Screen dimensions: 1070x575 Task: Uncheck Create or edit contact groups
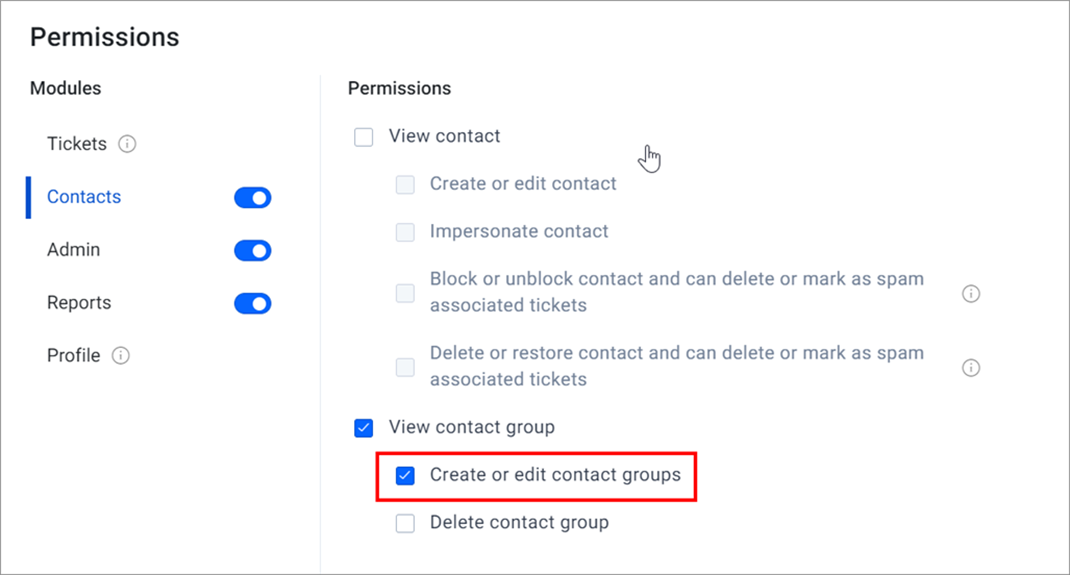(x=405, y=475)
